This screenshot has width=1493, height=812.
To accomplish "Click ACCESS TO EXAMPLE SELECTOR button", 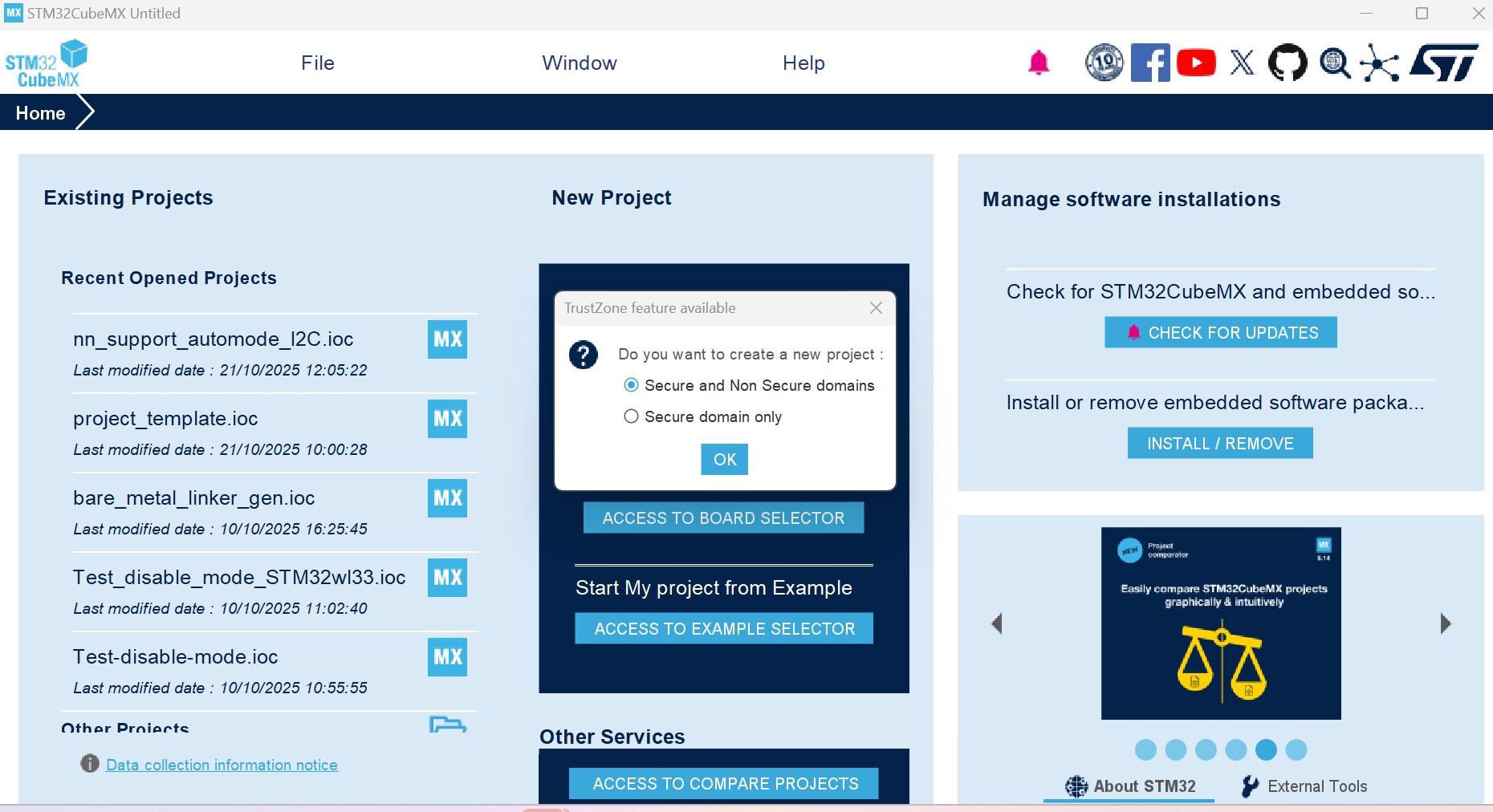I will click(724, 629).
